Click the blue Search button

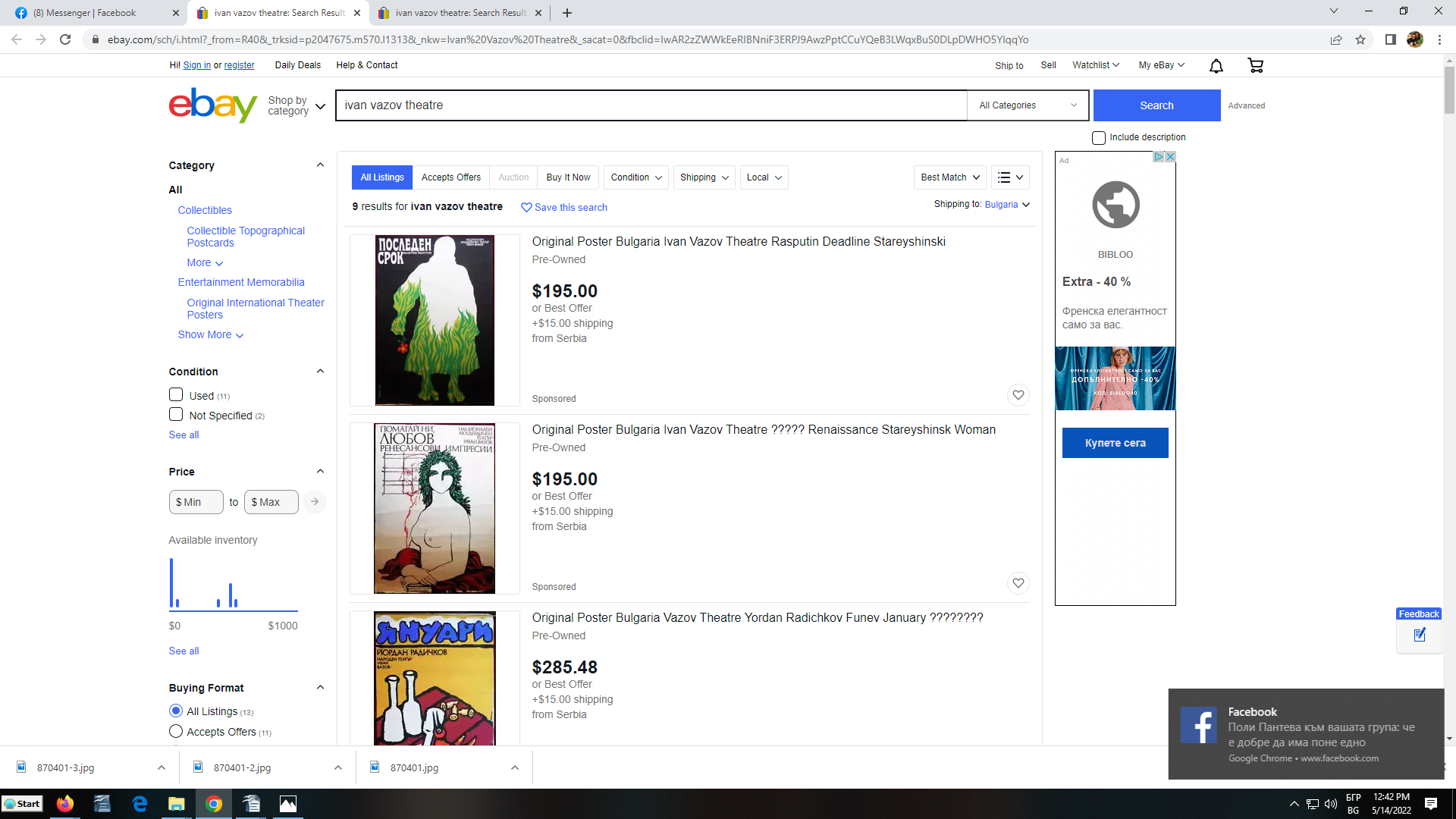(x=1156, y=105)
